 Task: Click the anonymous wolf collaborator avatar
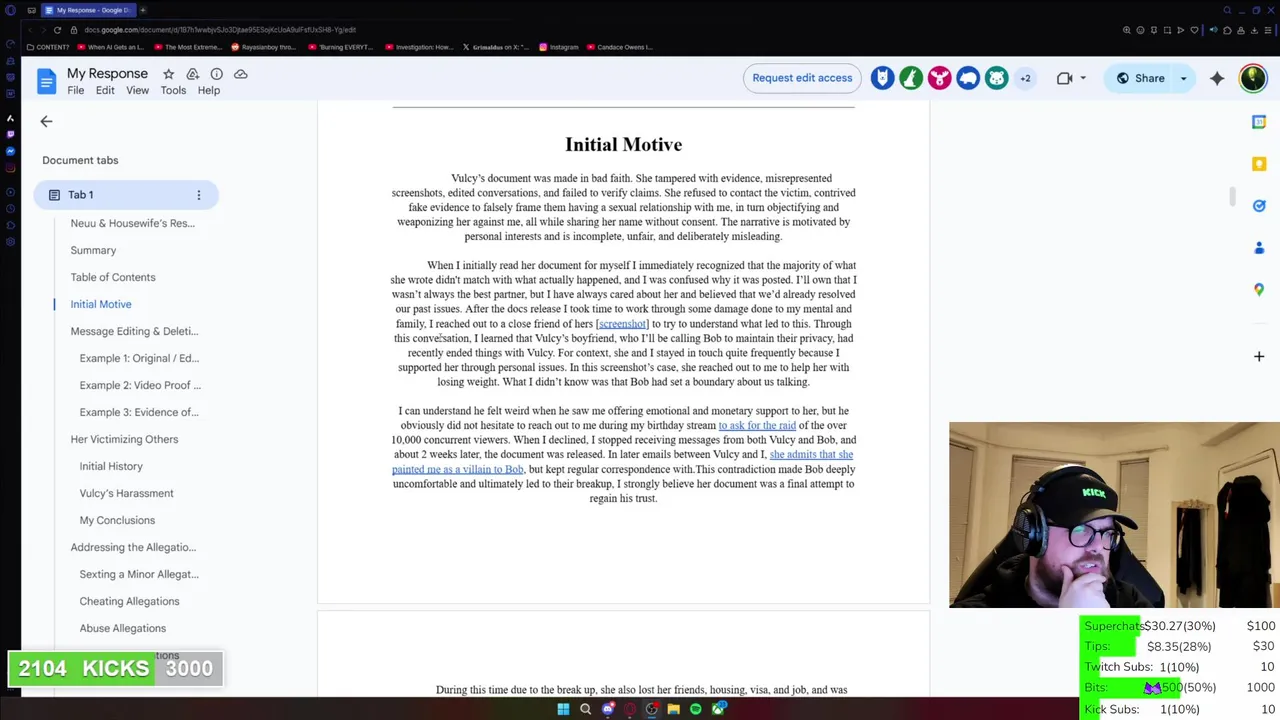(x=882, y=78)
